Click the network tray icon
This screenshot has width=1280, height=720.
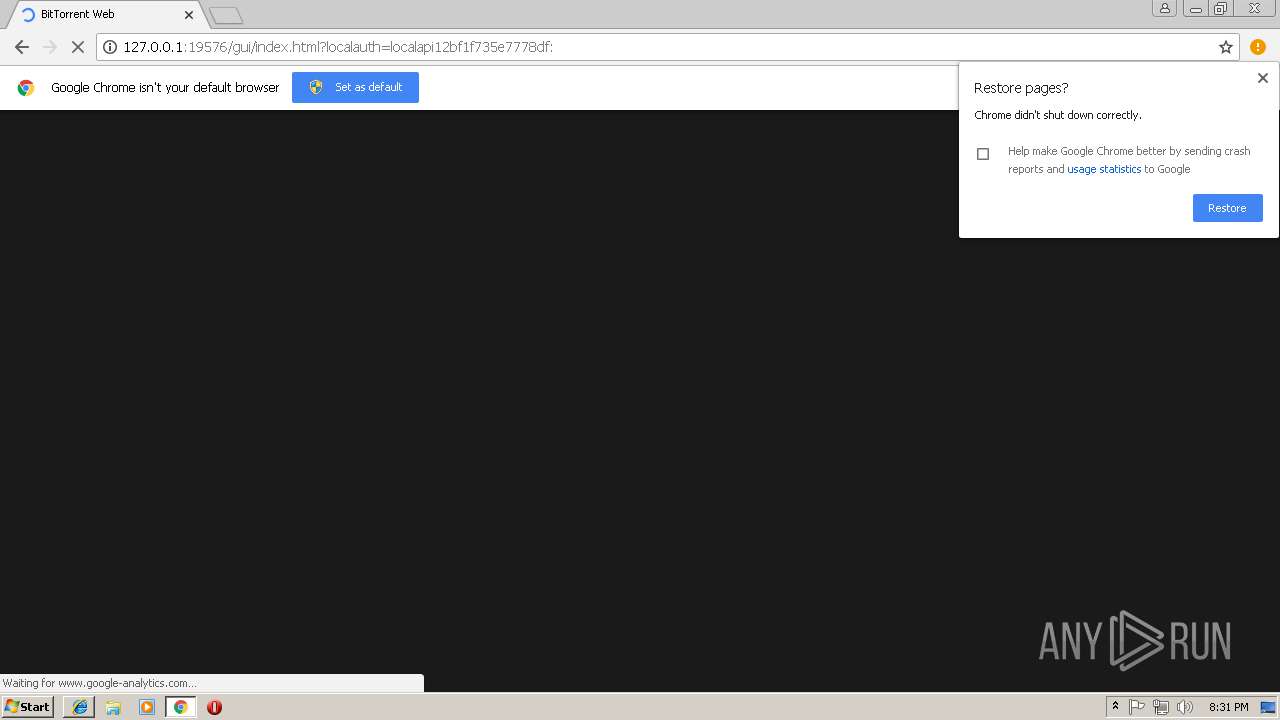tap(1160, 707)
